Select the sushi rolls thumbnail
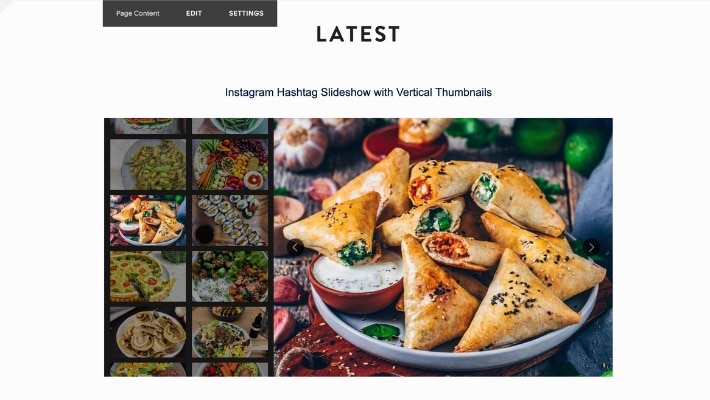The height and width of the screenshot is (400, 710). click(x=230, y=221)
